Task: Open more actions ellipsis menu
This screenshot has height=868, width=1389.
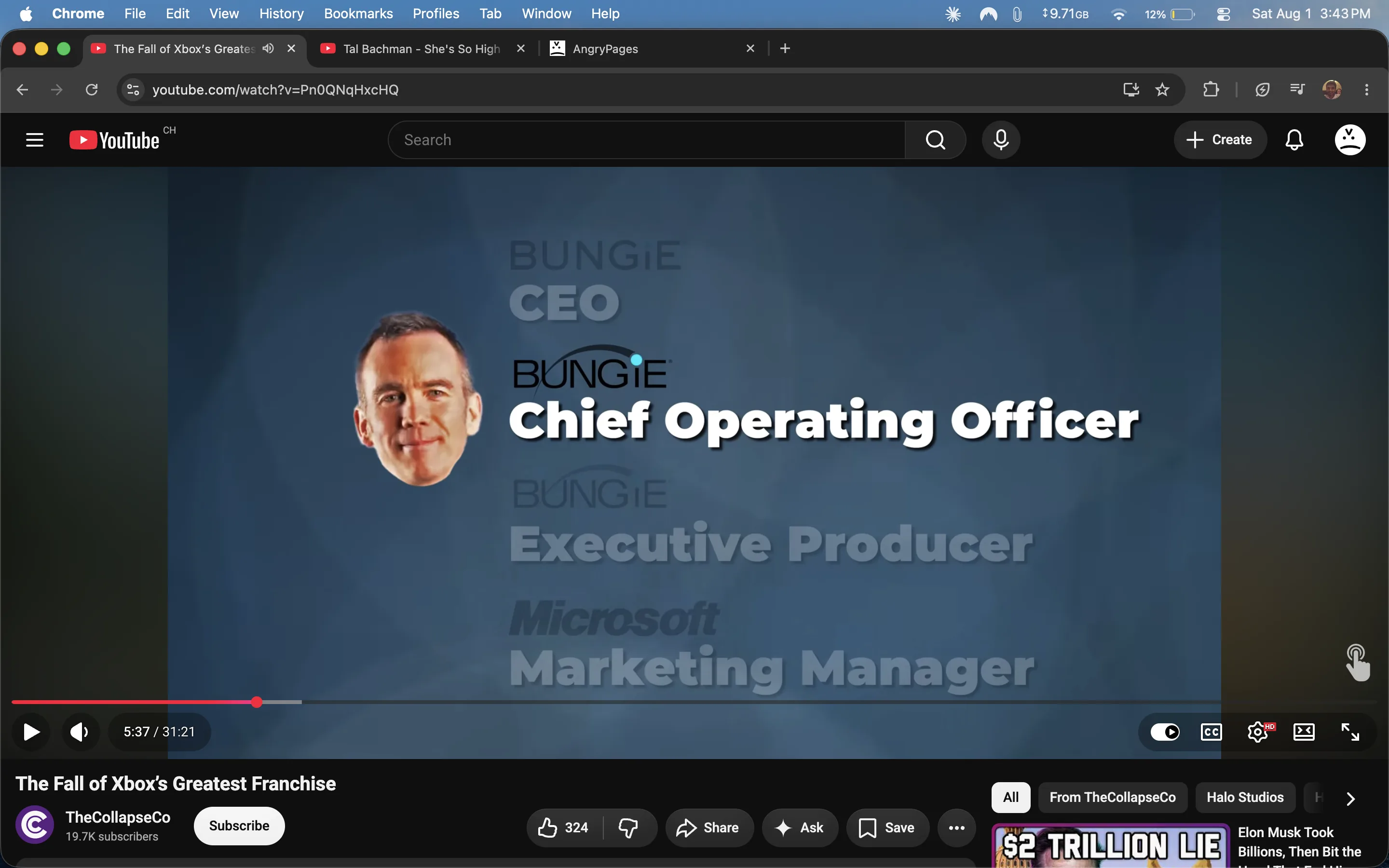Action: 956,828
